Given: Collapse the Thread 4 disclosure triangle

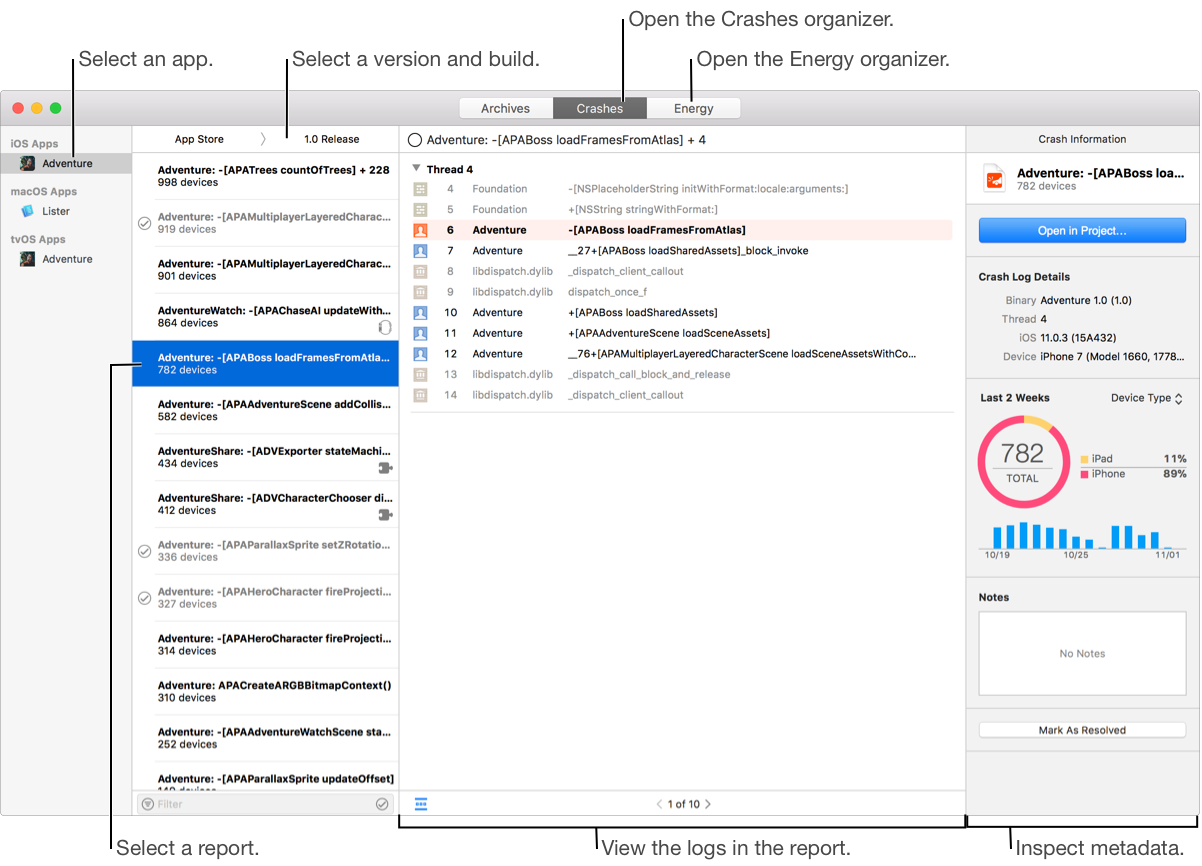Looking at the screenshot, I should click(x=417, y=169).
